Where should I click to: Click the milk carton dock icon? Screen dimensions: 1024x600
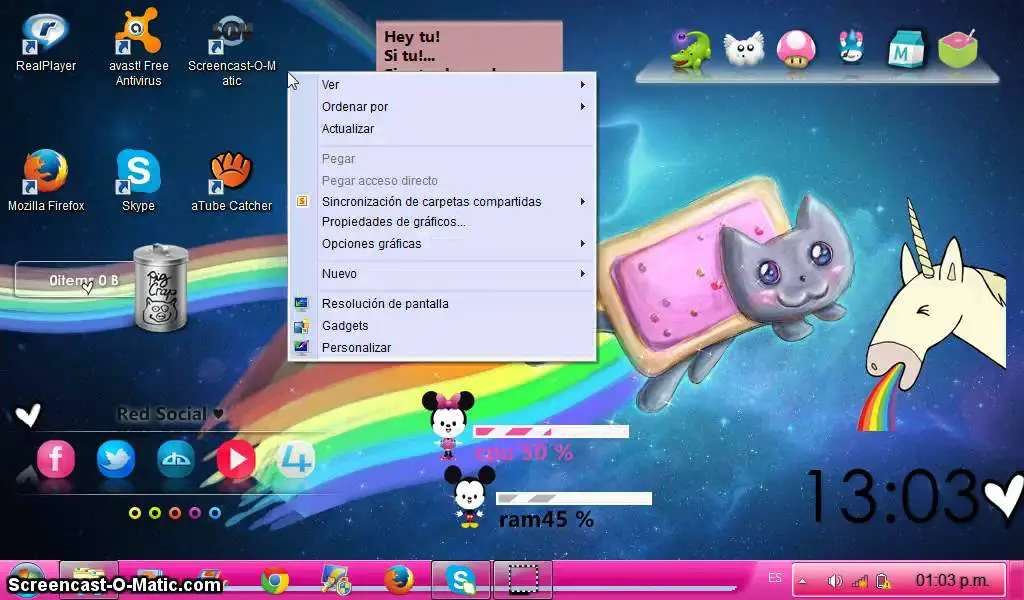pos(904,48)
